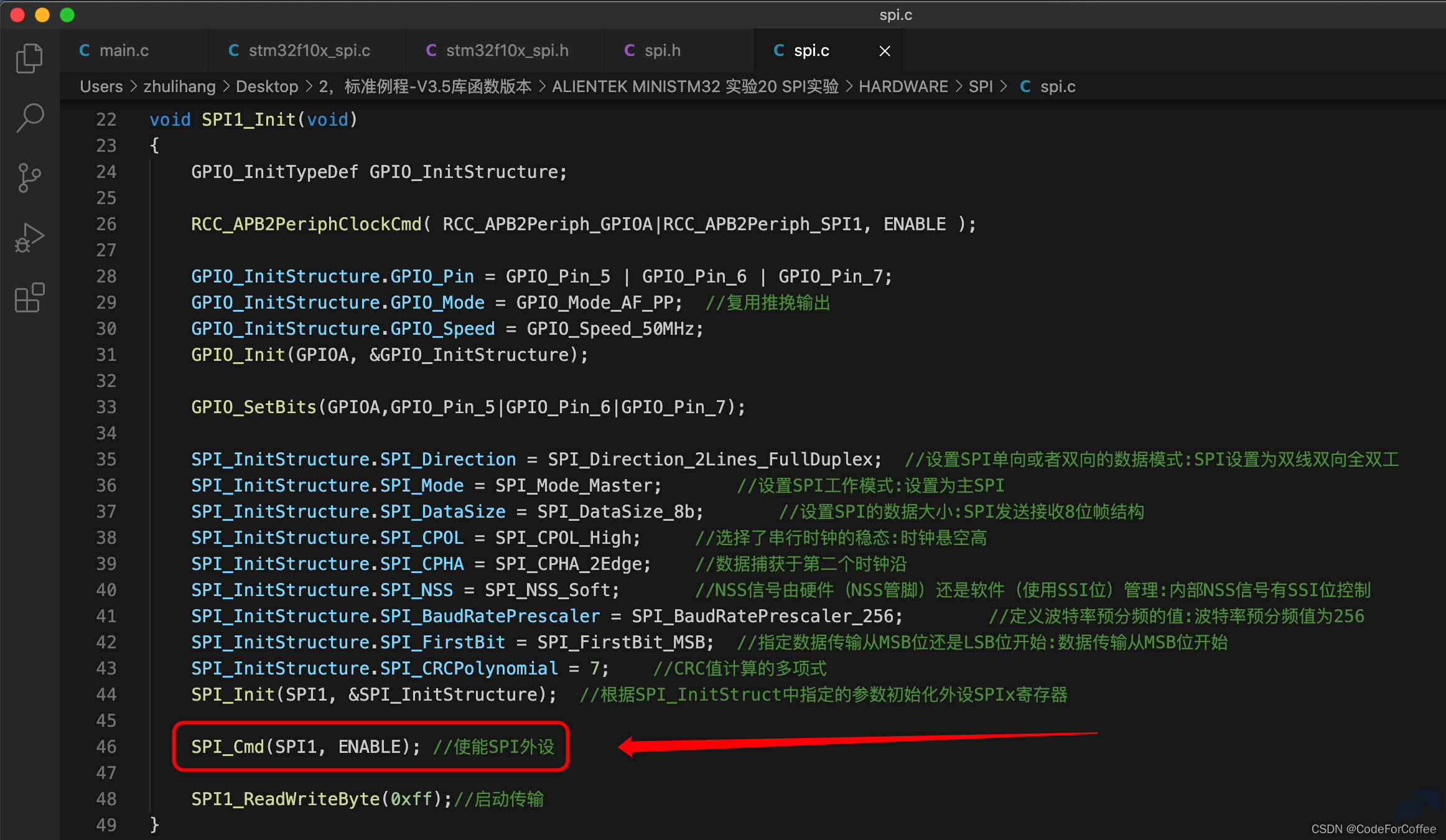Click GPIO_Mode_AF_PP value on line 29
This screenshot has height=840, width=1446.
[595, 302]
